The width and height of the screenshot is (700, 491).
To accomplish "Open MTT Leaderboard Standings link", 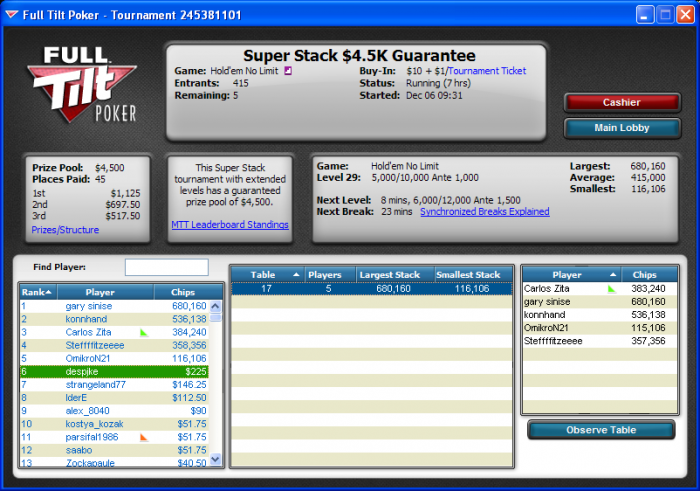I will point(230,225).
